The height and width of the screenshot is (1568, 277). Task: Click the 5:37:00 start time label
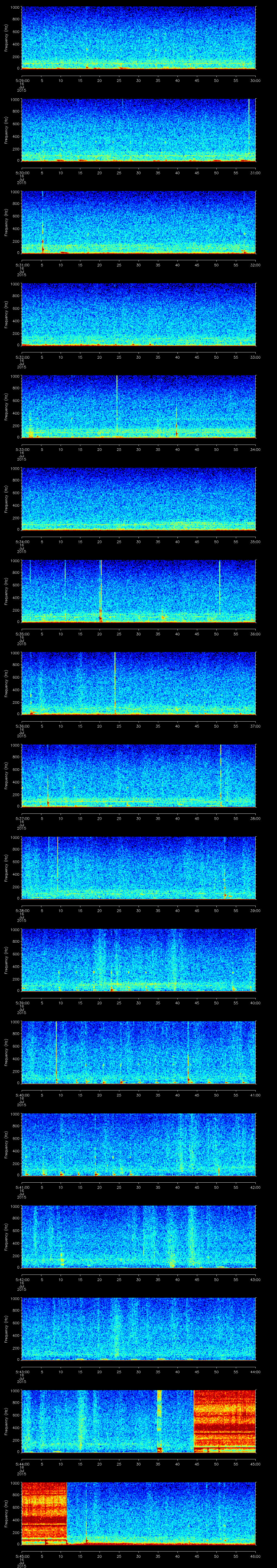pyautogui.click(x=22, y=818)
